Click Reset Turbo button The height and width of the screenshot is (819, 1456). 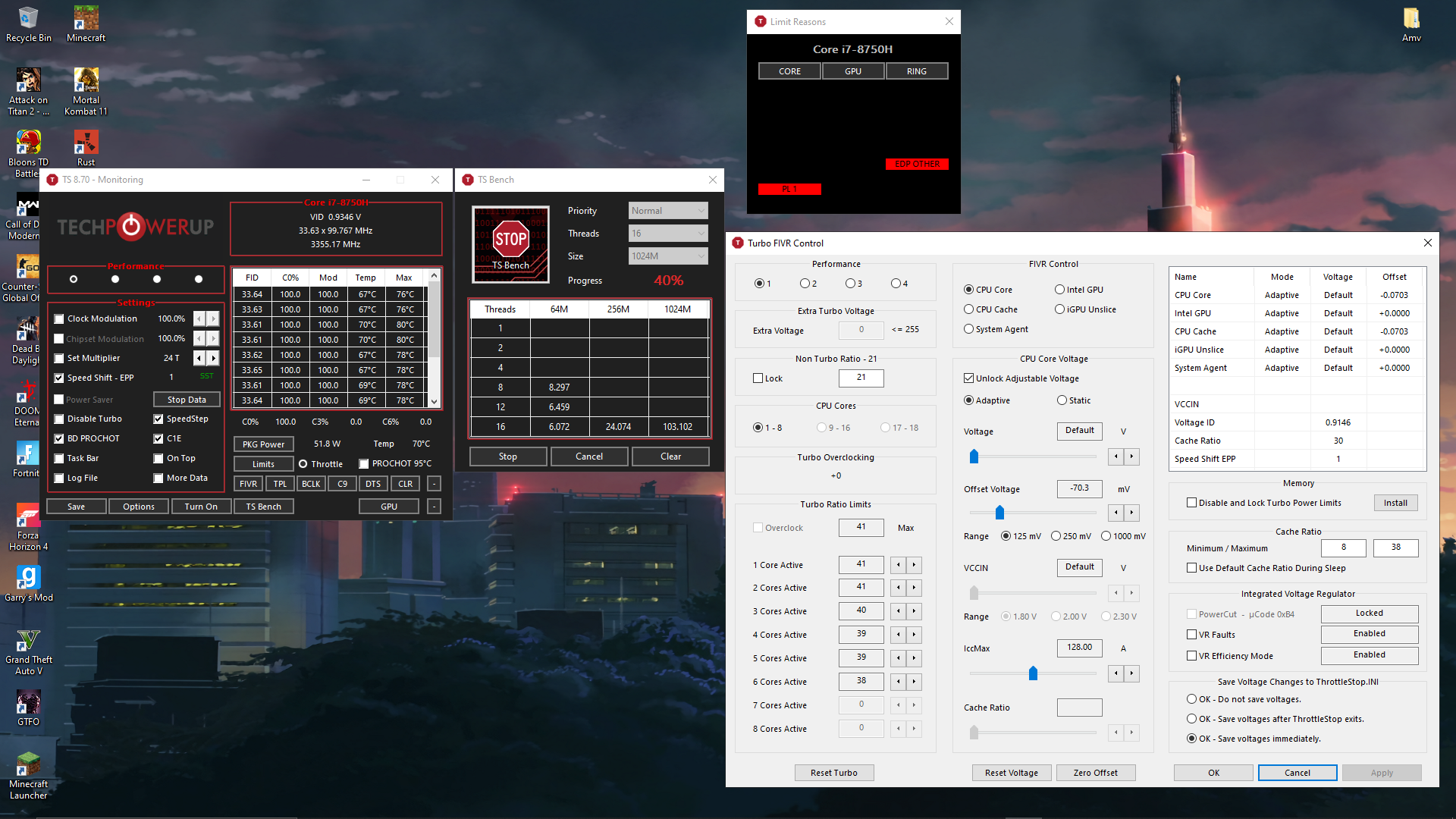click(x=834, y=773)
